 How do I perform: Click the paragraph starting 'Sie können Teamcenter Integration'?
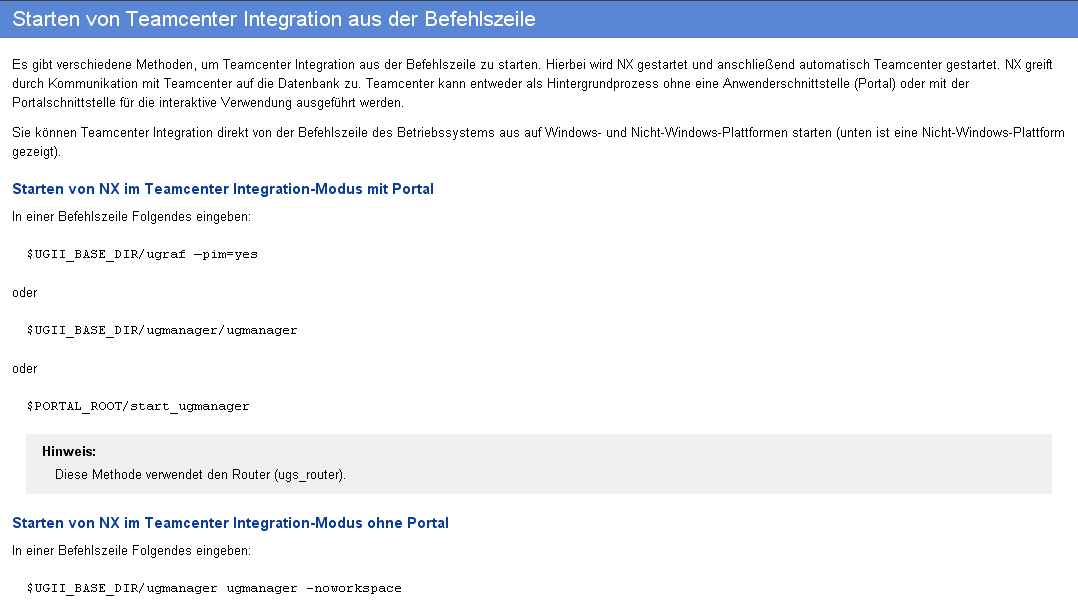(x=538, y=142)
